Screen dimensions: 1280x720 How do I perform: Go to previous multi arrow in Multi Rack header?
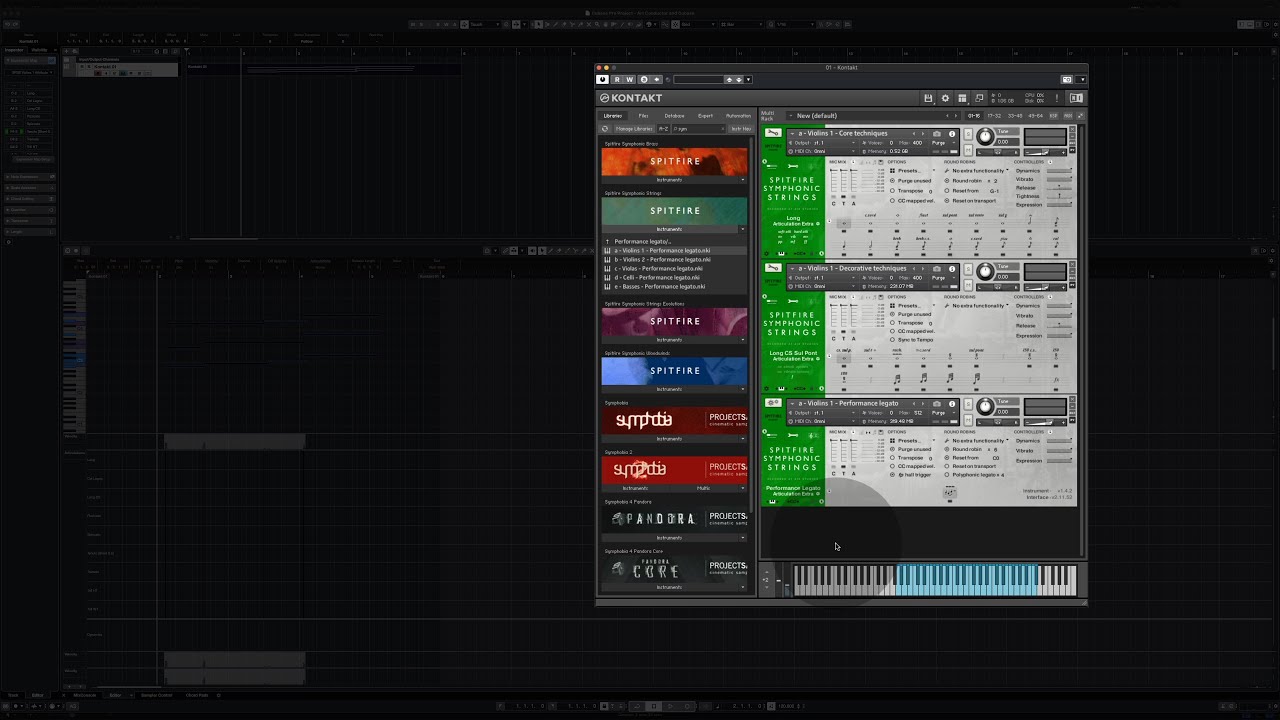(x=947, y=116)
